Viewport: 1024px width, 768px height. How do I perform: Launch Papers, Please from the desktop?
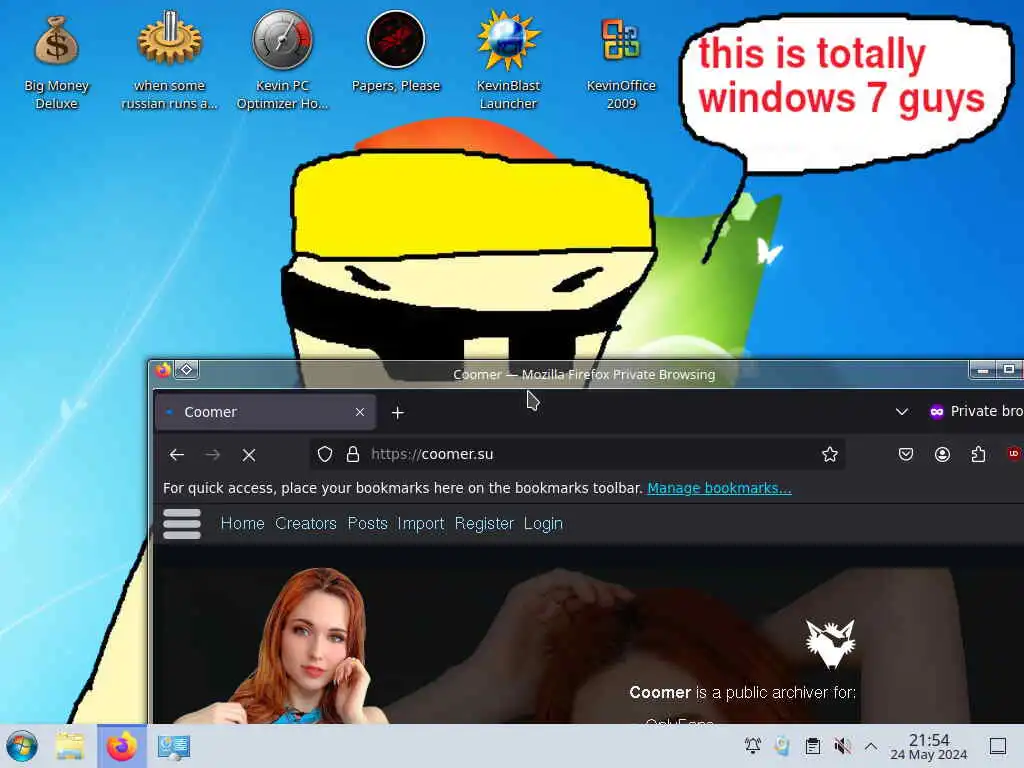(396, 52)
